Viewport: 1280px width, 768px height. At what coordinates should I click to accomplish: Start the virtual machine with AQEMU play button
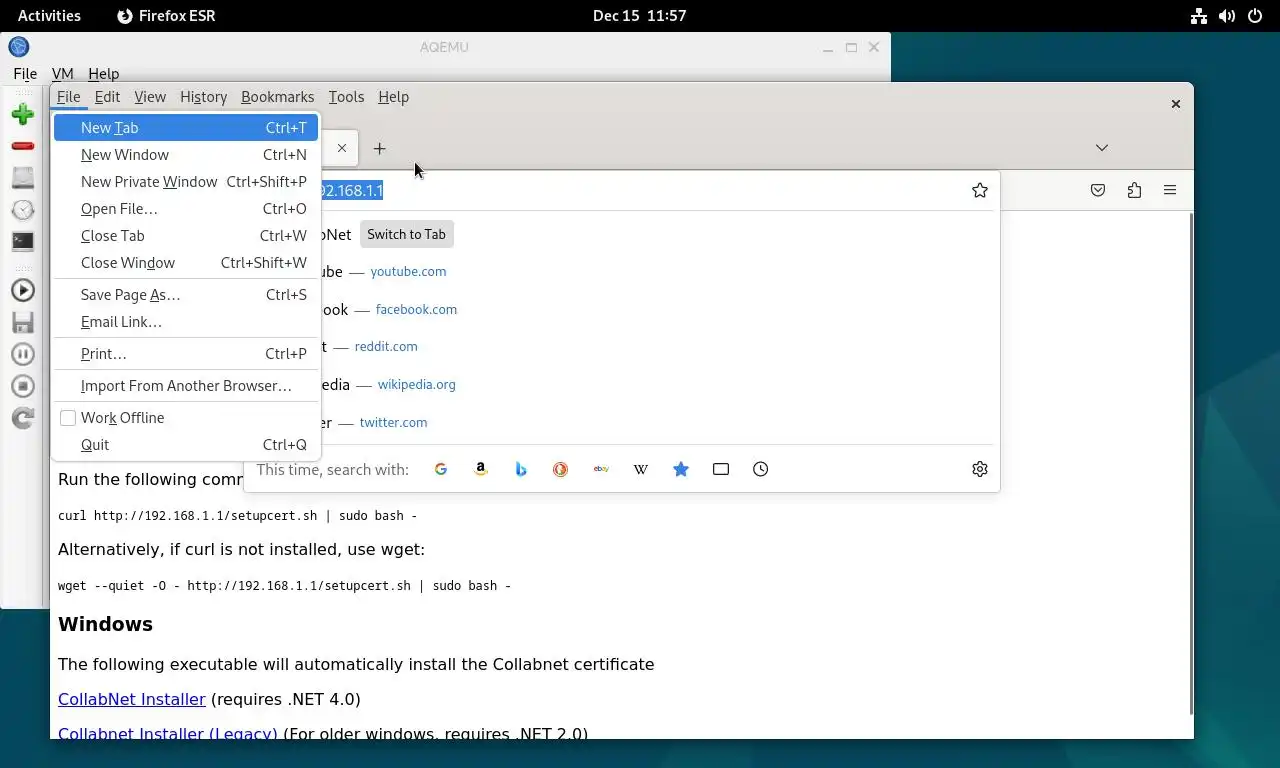(23, 290)
